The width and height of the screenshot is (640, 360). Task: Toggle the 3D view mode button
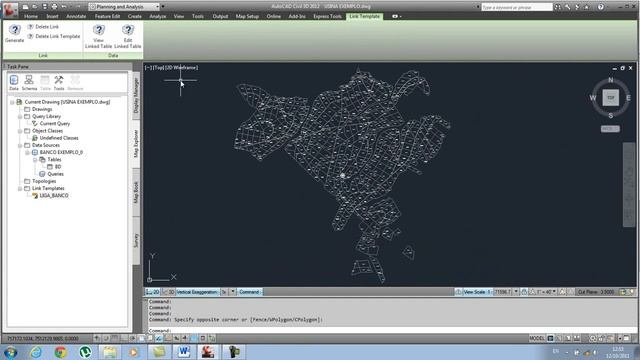click(168, 292)
